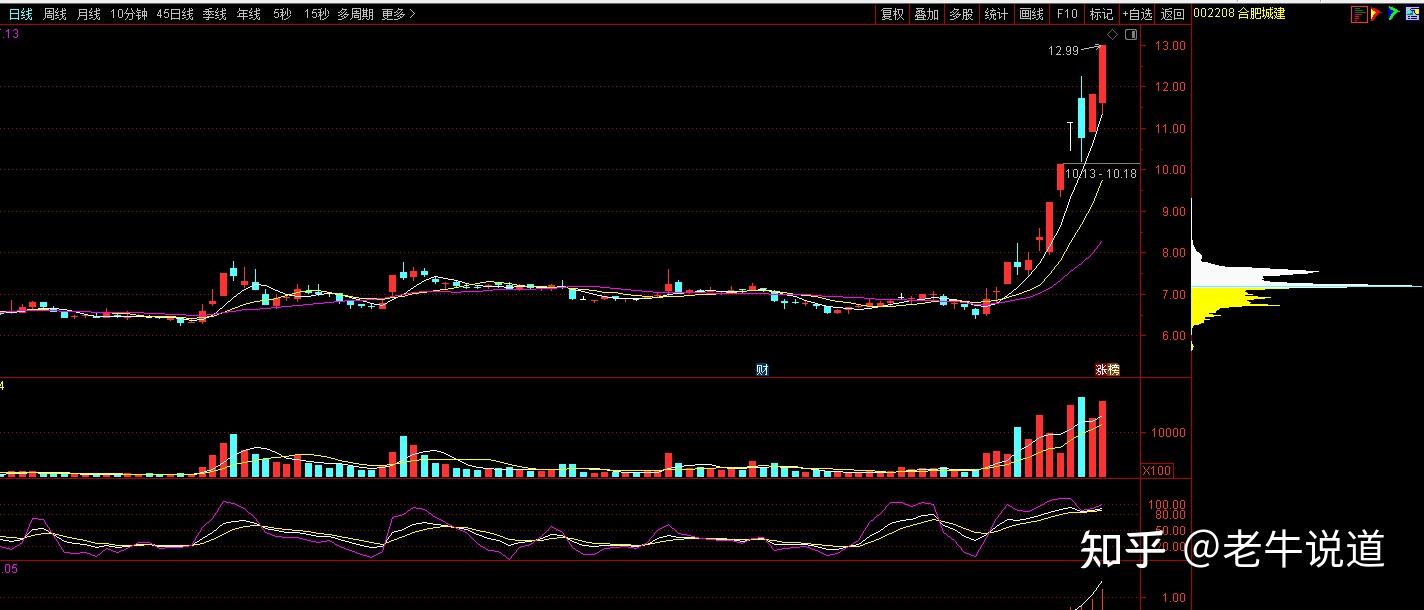1424x610 pixels.
Task: Select the 15秒 period tab
Action: (316, 14)
